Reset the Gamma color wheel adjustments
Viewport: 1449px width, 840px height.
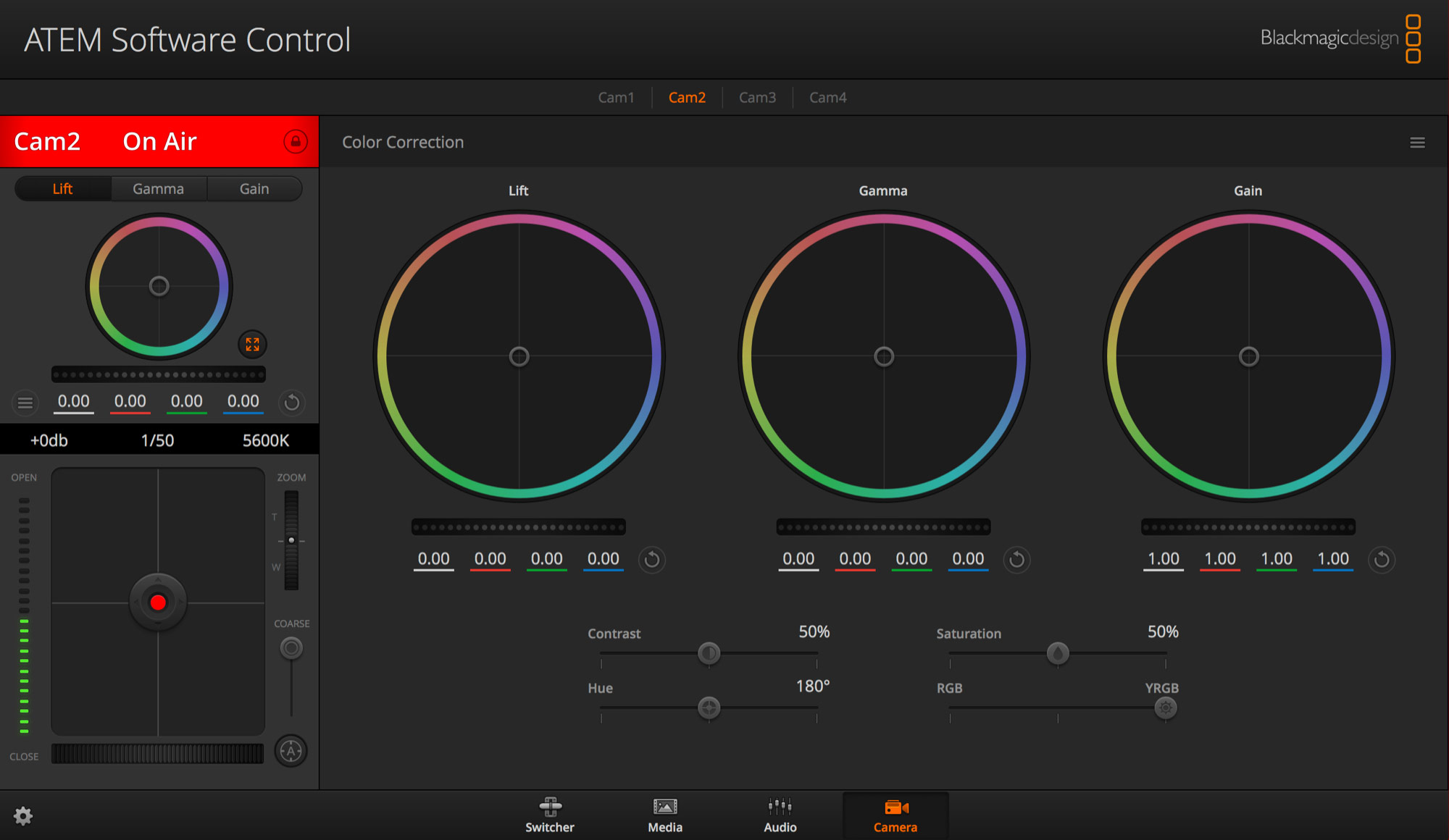pos(1016,559)
